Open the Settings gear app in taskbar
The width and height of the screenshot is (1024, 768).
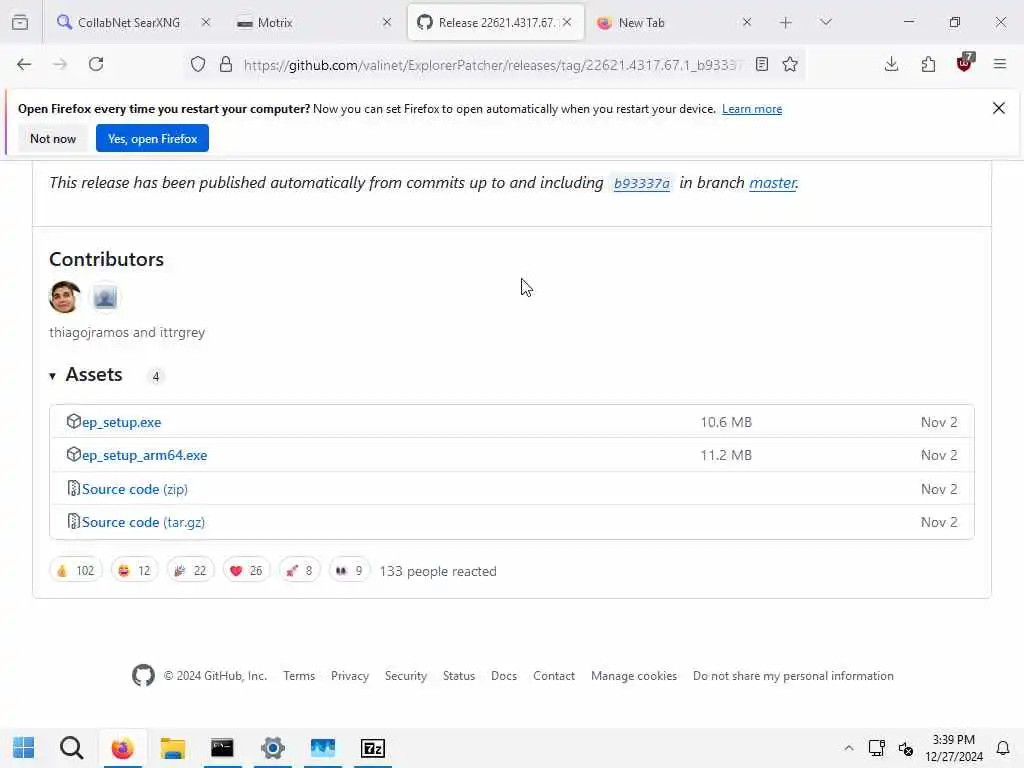273,748
